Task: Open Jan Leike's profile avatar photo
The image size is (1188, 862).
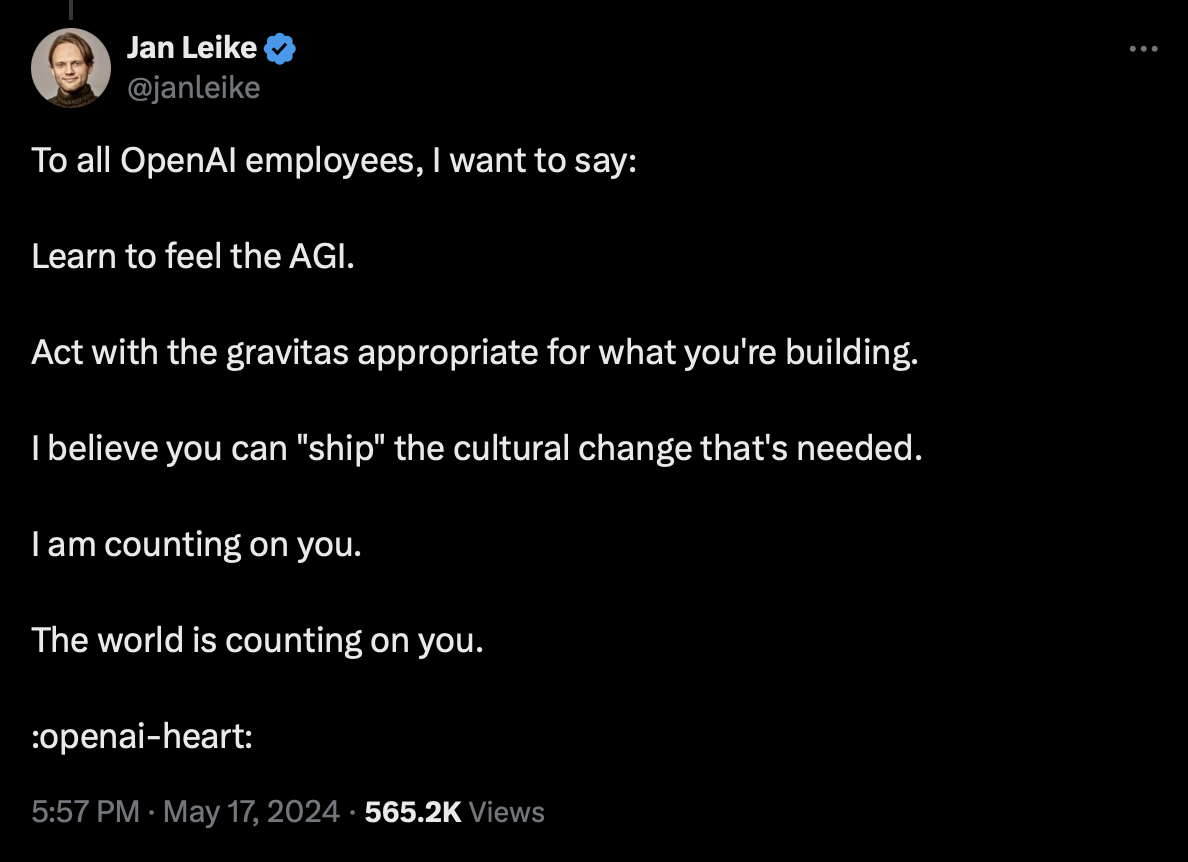Action: pos(70,68)
